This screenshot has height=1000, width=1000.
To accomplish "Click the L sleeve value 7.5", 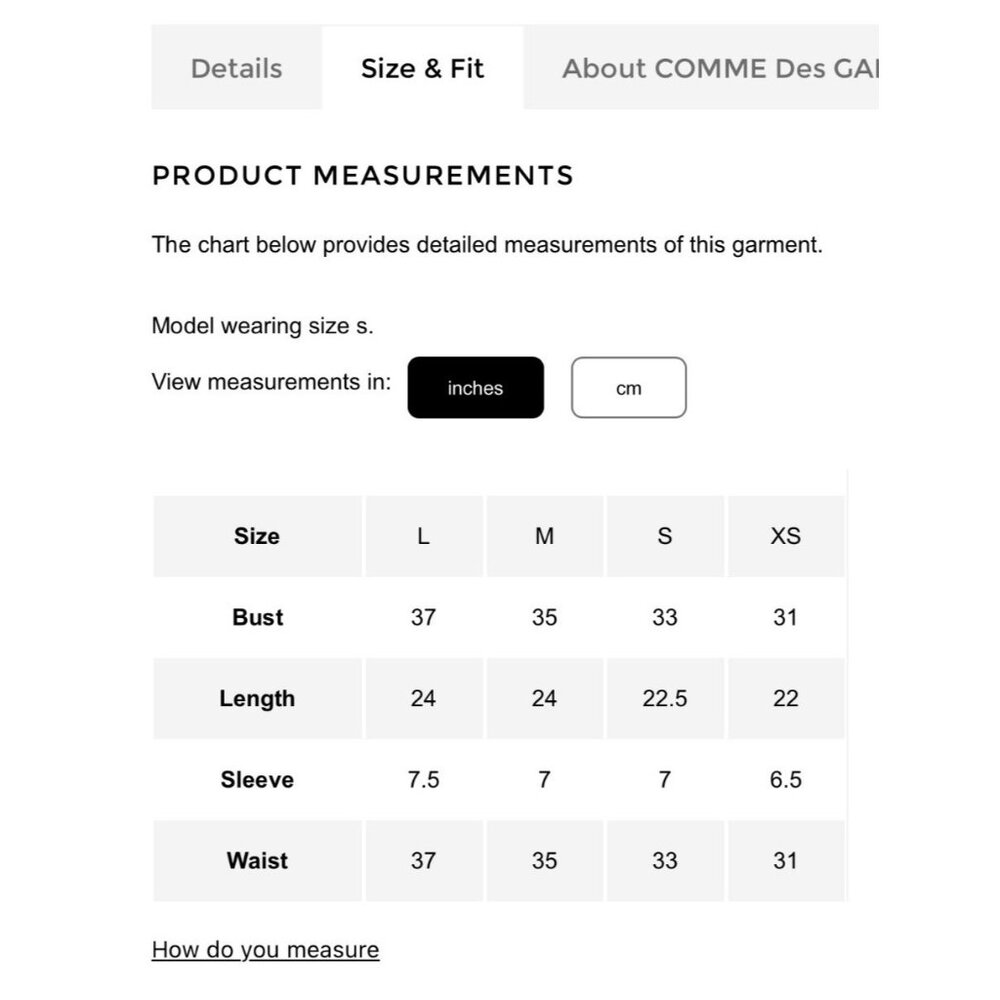I will click(x=423, y=779).
